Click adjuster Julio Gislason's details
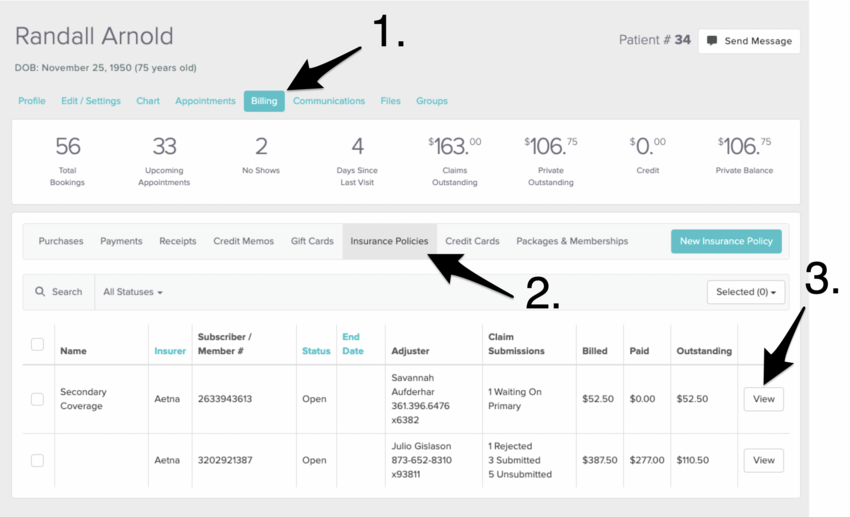This screenshot has width=850, height=517. (421, 460)
